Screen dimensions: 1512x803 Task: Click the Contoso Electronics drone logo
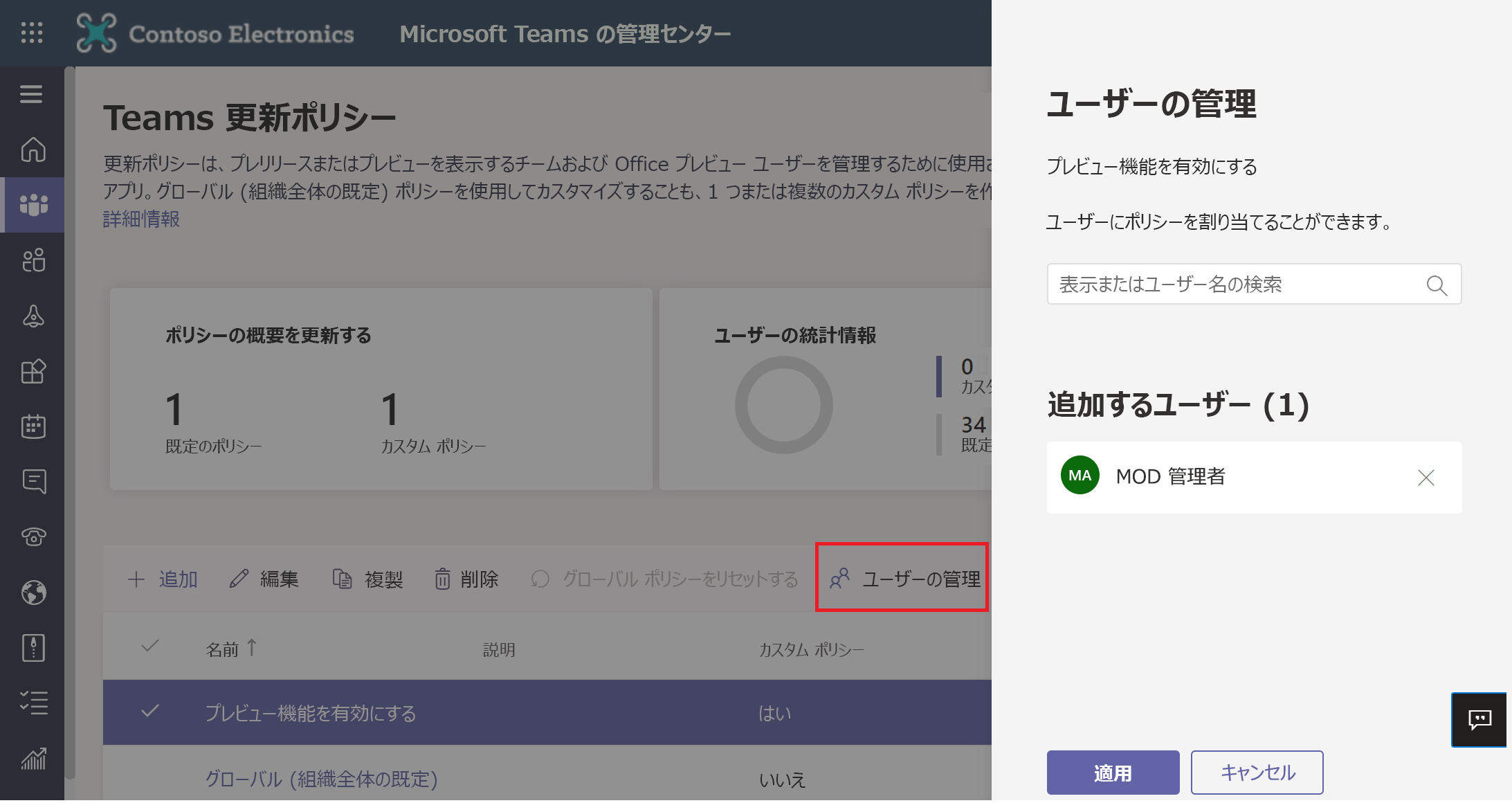click(x=96, y=33)
